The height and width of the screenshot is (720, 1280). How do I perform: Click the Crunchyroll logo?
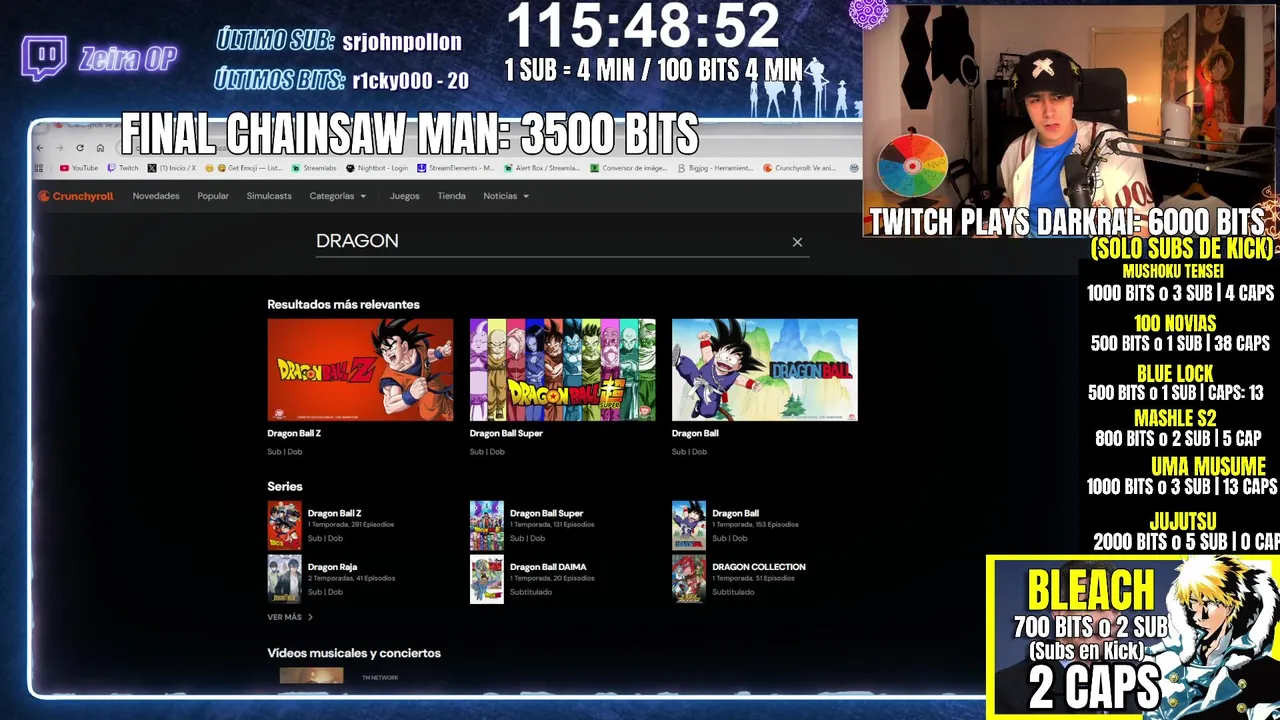[76, 196]
